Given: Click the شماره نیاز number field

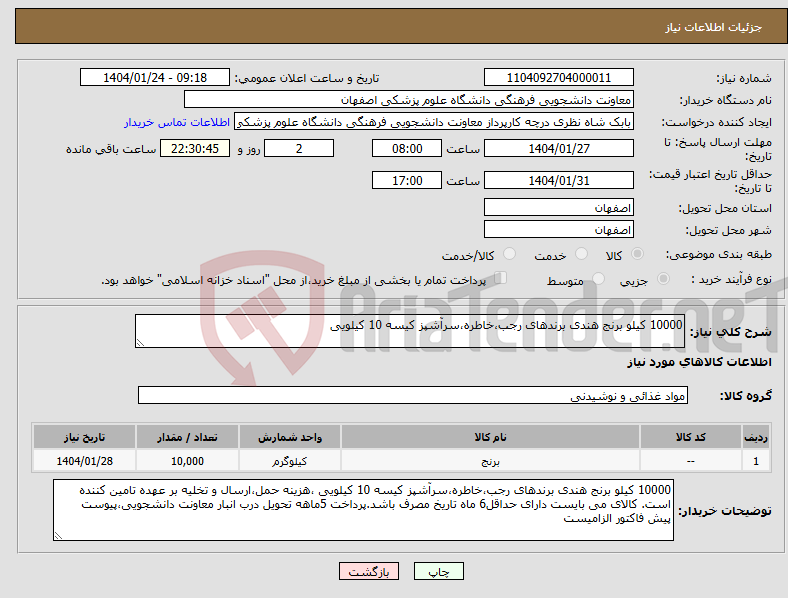Looking at the screenshot, I should 559,78.
